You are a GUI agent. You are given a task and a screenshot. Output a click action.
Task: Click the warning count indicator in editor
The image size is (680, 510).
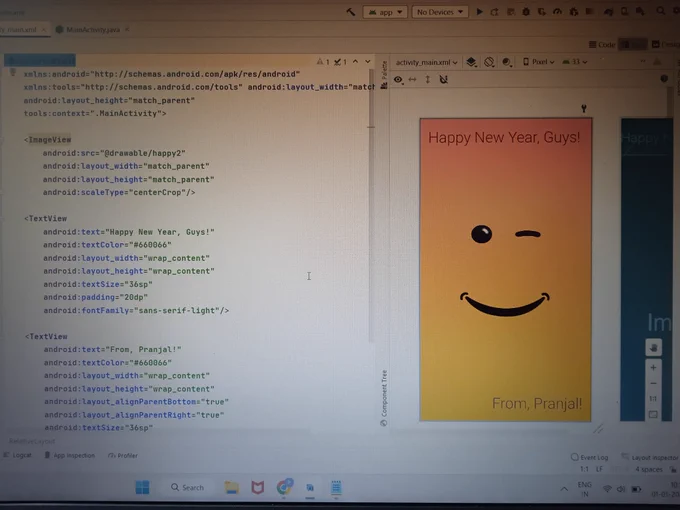click(323, 62)
